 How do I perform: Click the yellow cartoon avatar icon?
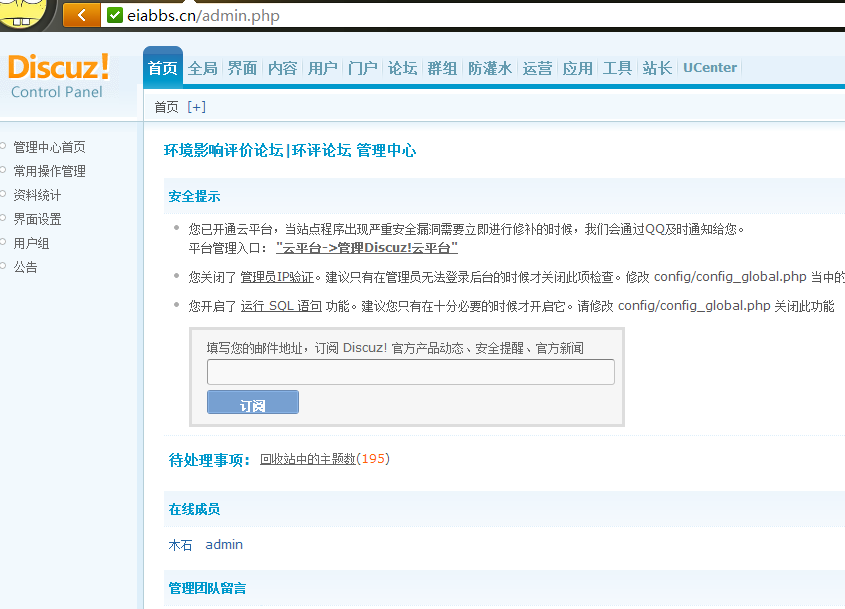coord(24,14)
